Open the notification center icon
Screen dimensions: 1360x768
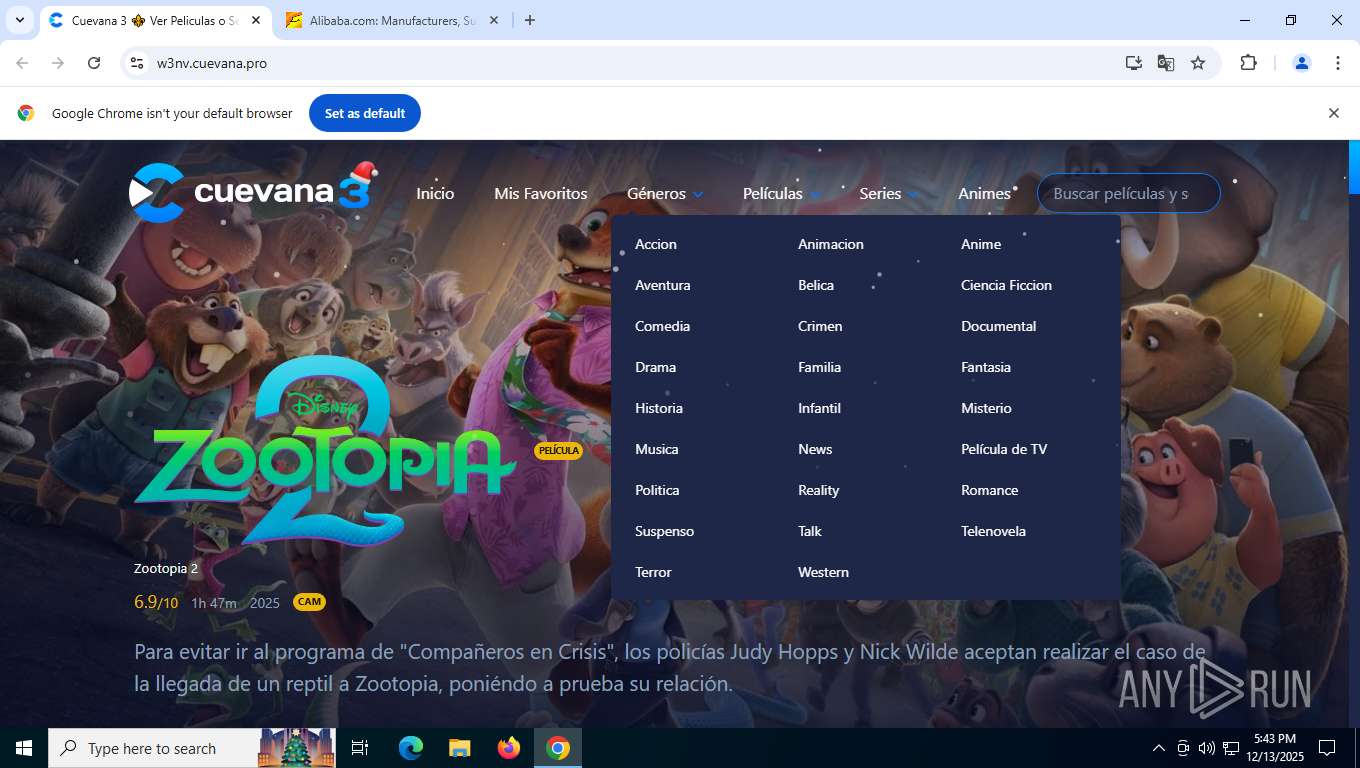pos(1327,748)
